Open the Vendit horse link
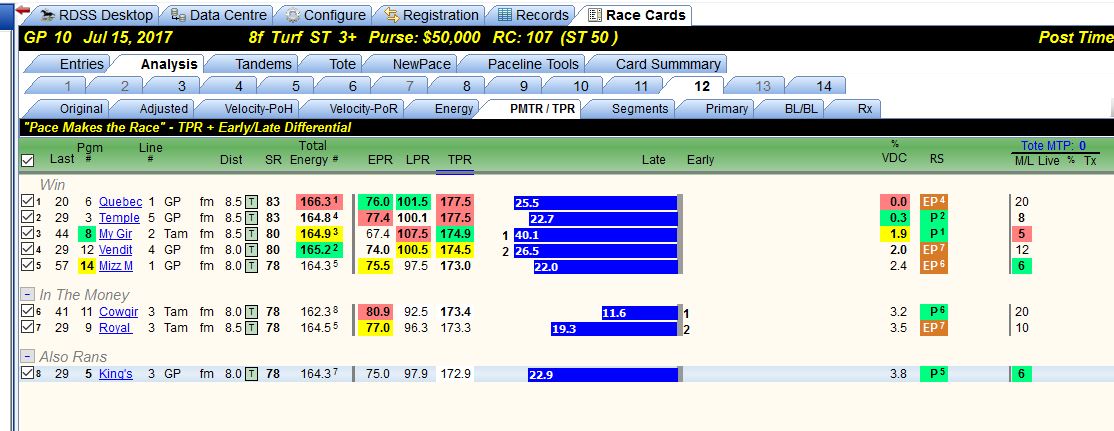 point(116,250)
